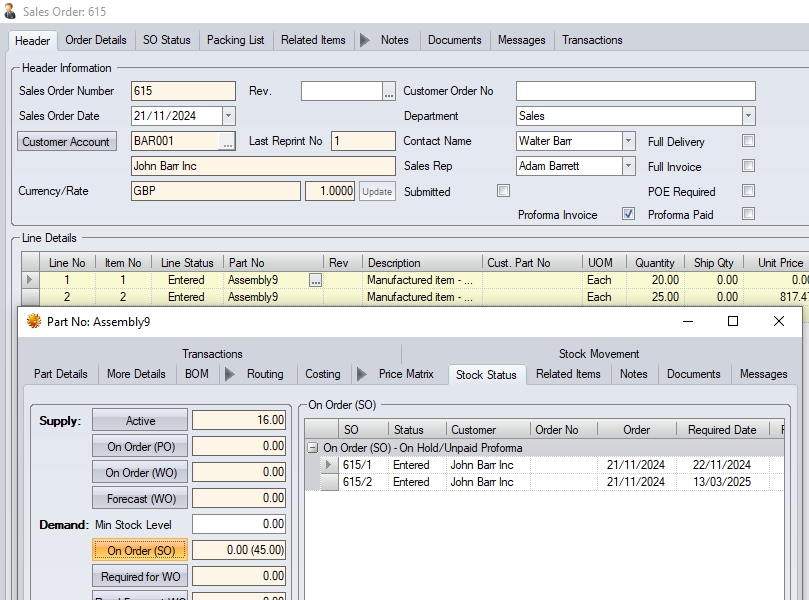
Task: Click the On Order (PO) button
Action: pos(140,446)
